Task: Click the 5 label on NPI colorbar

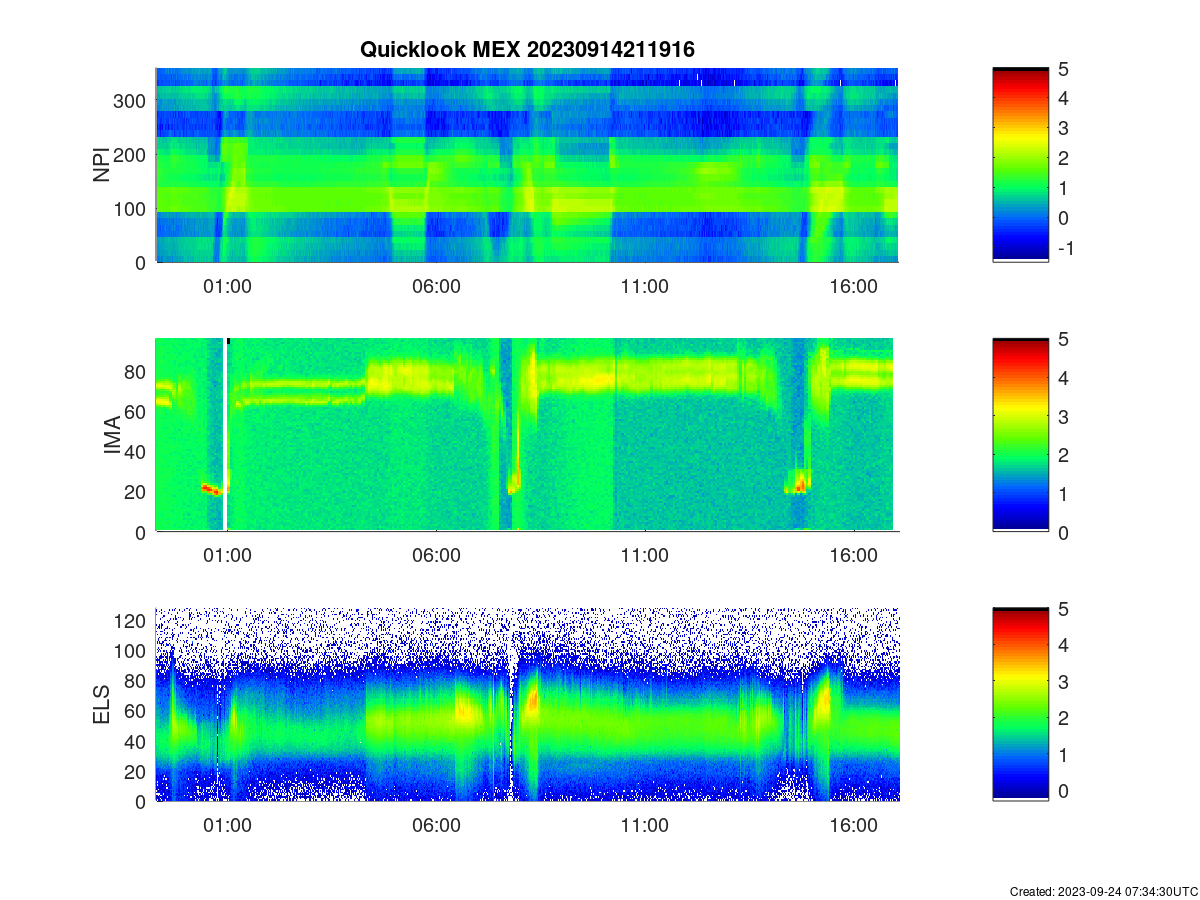Action: coord(1062,69)
